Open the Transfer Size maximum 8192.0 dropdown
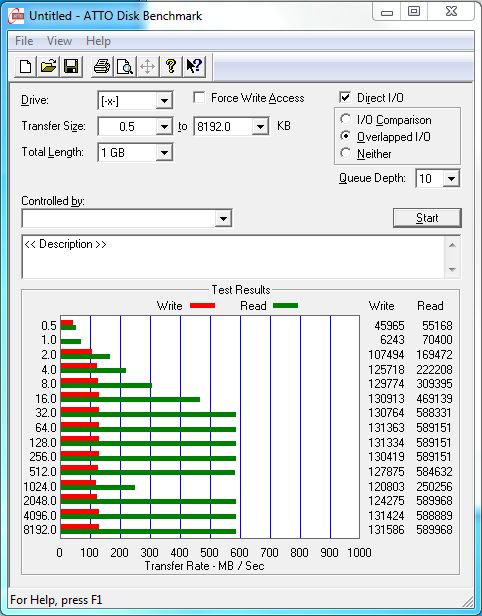Viewport: 482px width, 616px height. point(260,126)
